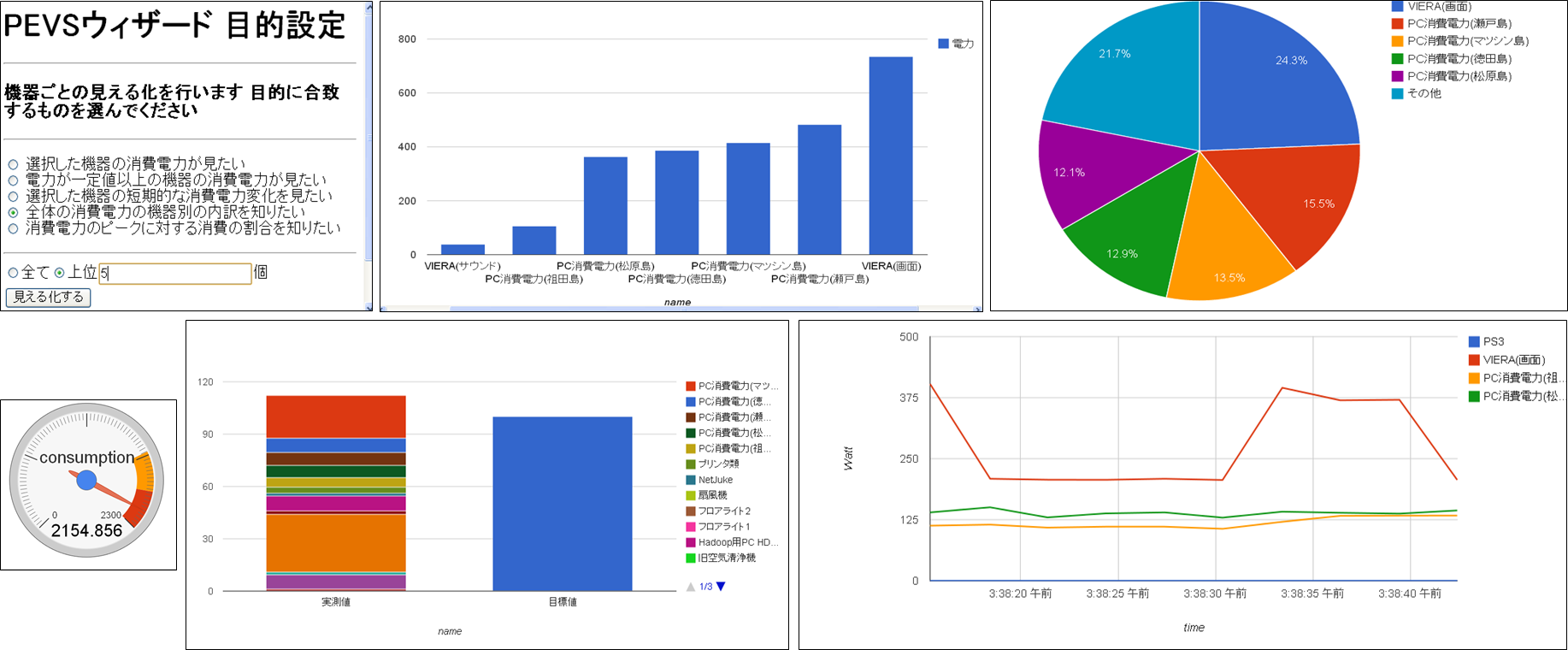Click the フロアライト1 legend label

(723, 527)
